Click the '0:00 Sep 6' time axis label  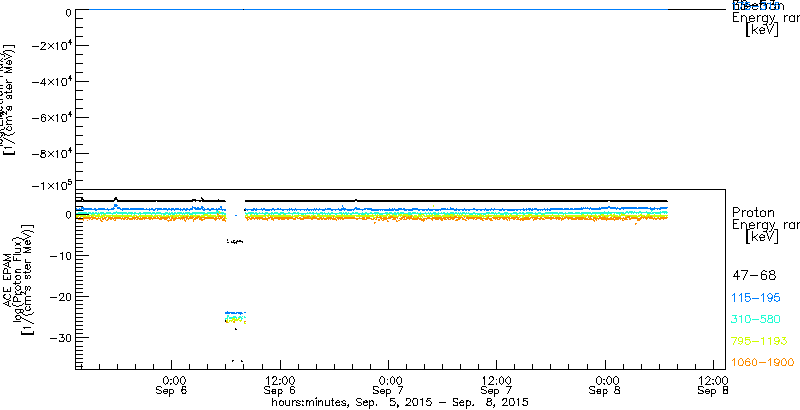coord(172,386)
